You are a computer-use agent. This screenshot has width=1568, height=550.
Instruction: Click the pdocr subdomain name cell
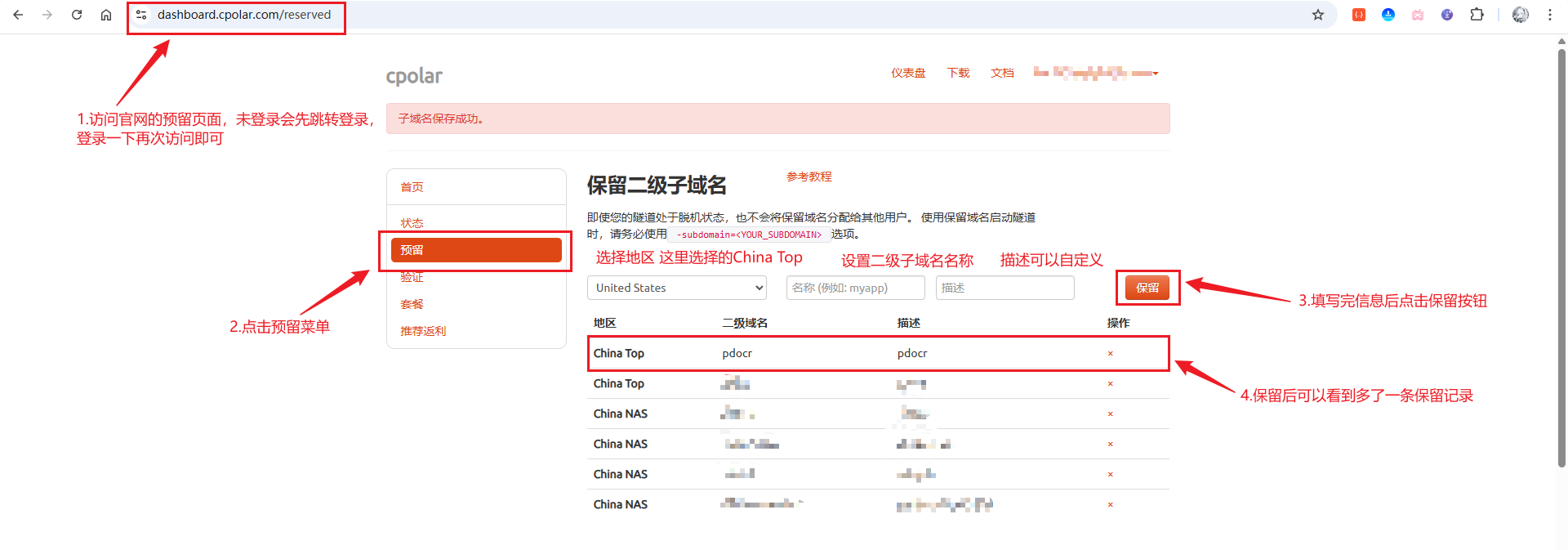(737, 353)
